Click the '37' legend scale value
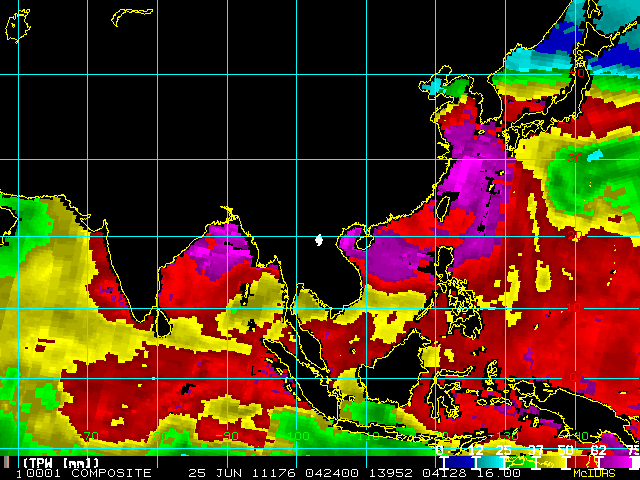This screenshot has width=640, height=480. (x=536, y=450)
